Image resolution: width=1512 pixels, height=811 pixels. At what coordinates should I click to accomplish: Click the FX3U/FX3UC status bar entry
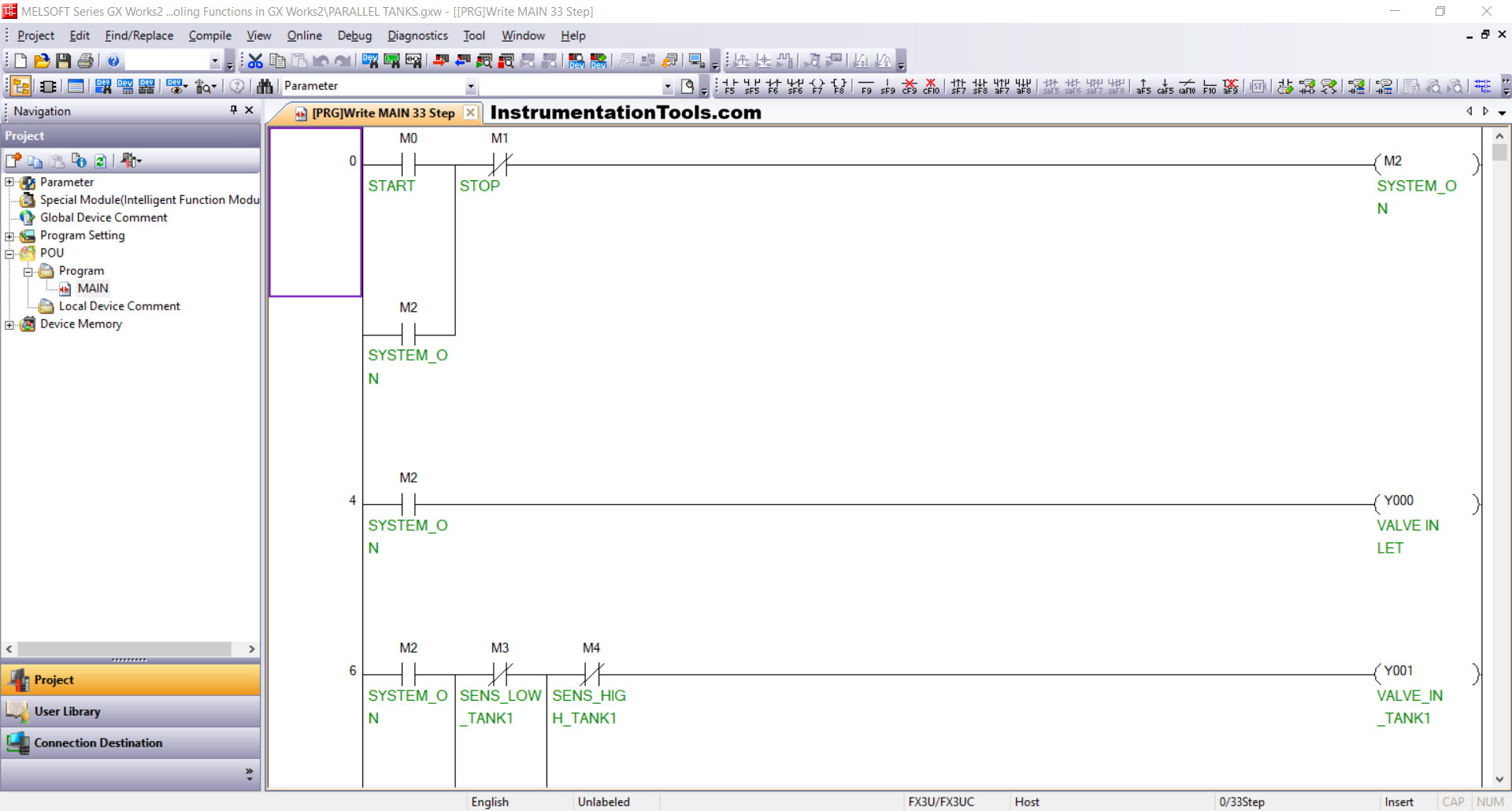pos(941,802)
